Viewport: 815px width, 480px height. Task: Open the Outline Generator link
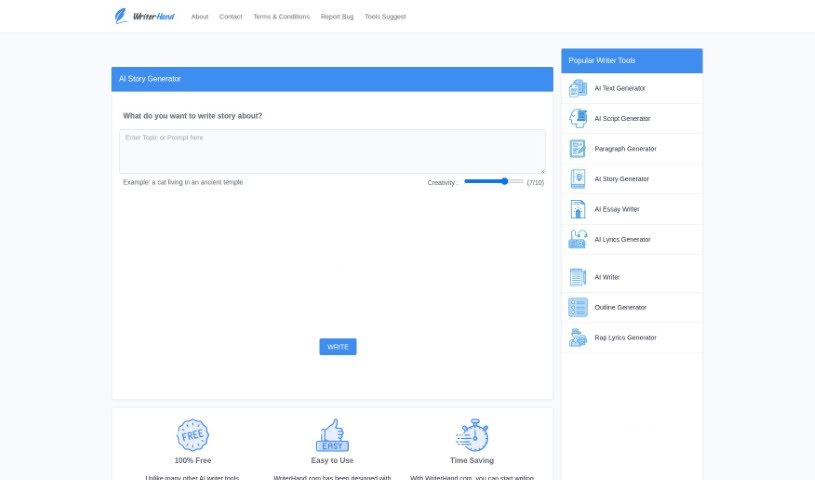[620, 307]
